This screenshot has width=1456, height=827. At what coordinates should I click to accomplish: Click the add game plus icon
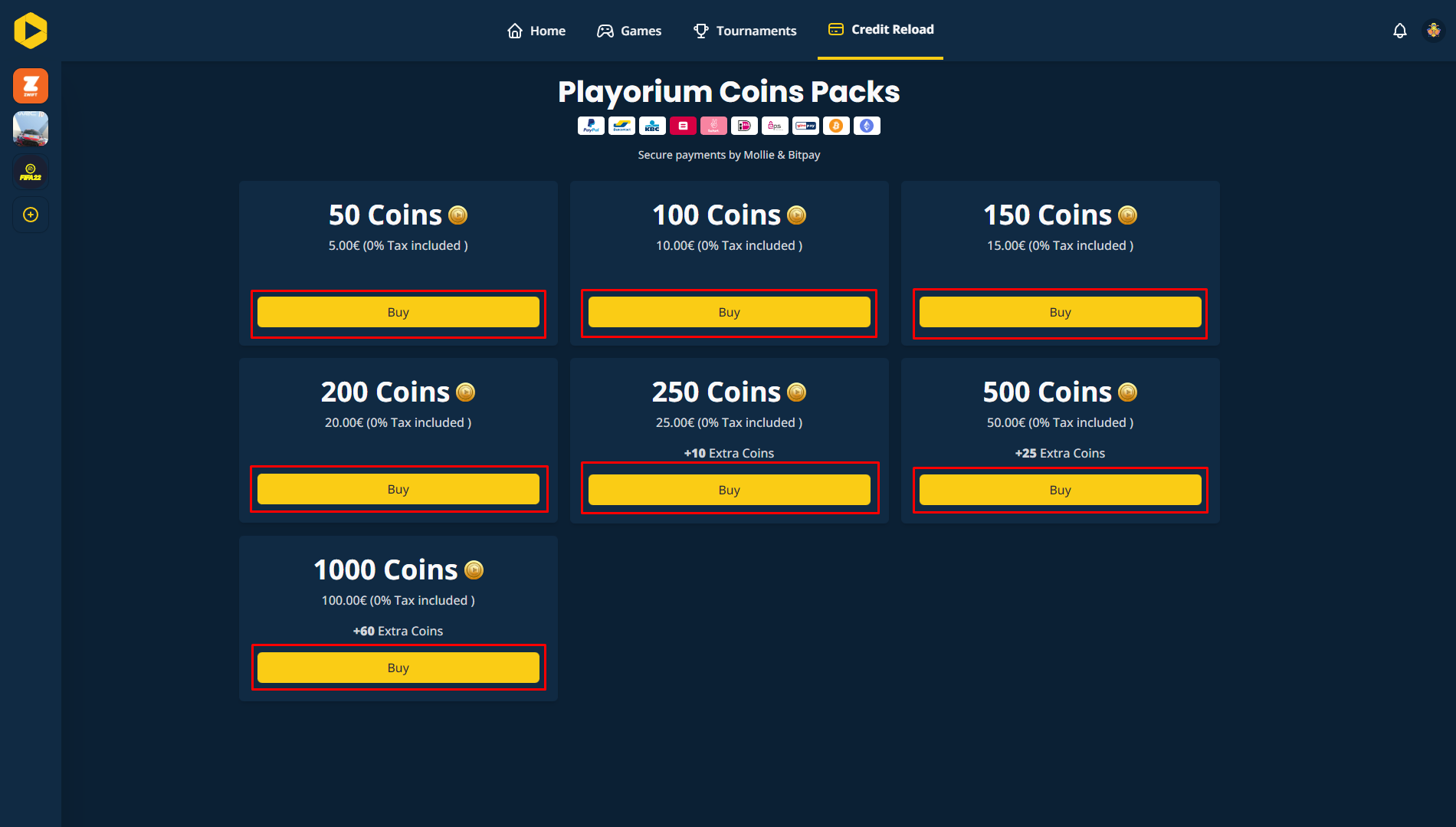click(31, 215)
